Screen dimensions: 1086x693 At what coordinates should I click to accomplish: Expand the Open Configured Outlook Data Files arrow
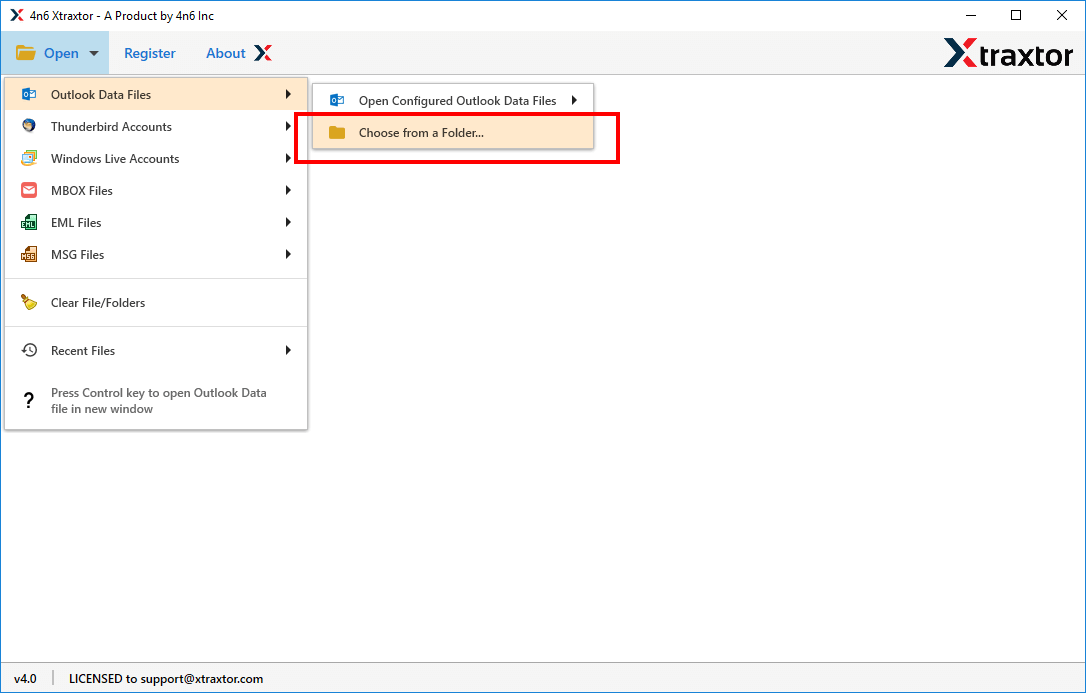[574, 100]
